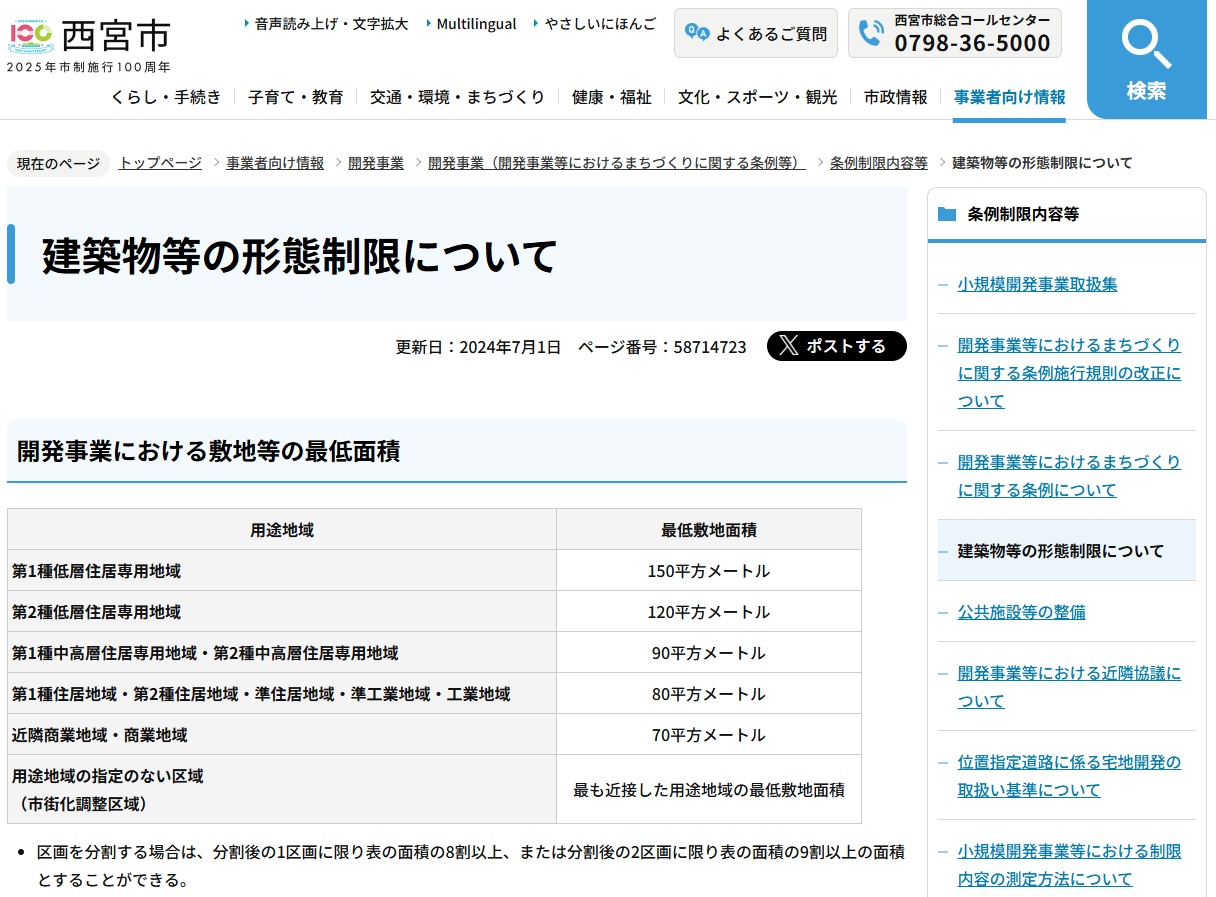The height and width of the screenshot is (897, 1216).
Task: Open 交通・環境・まちづくり menu
Action: coord(457,97)
